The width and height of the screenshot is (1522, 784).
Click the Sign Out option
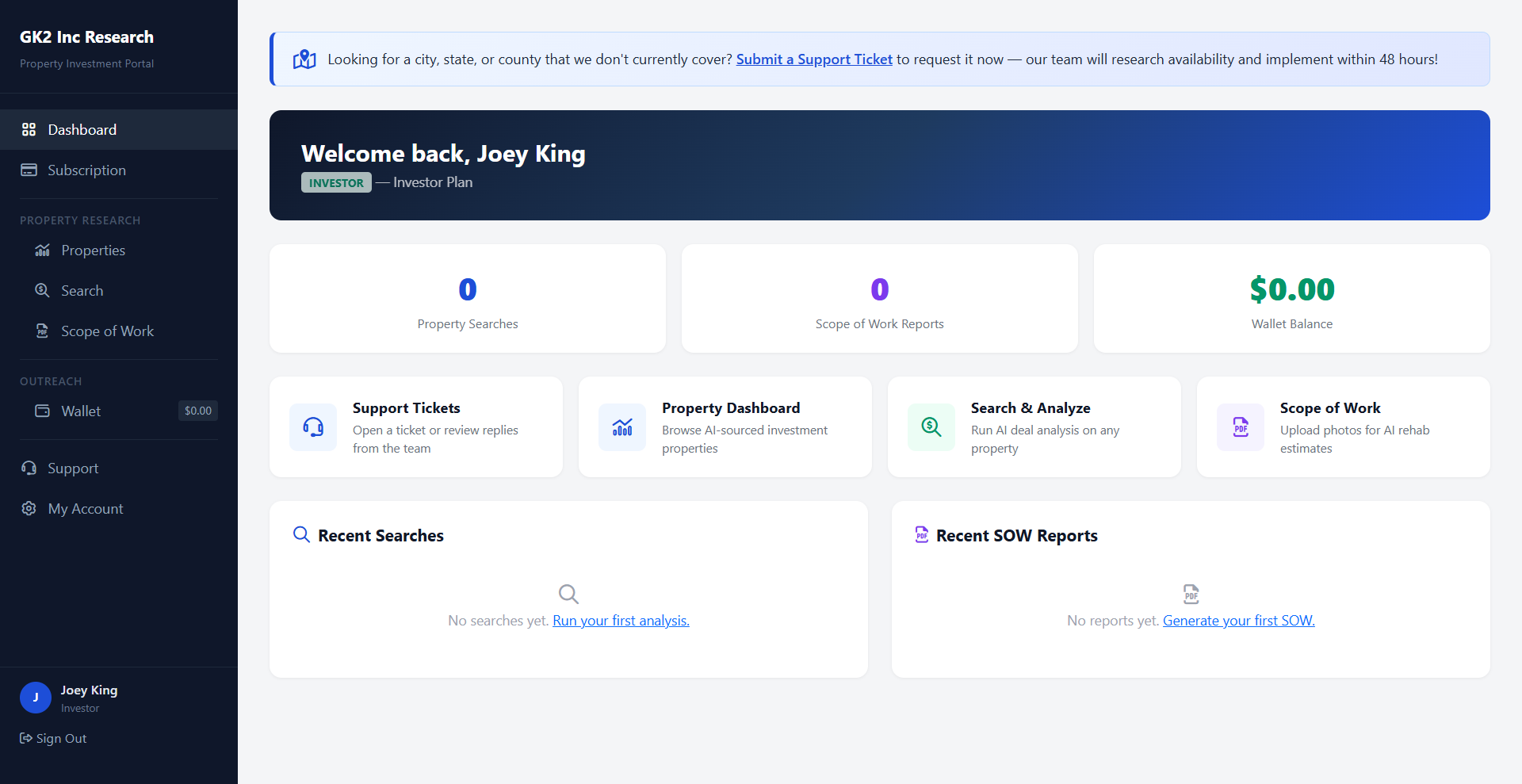[52, 737]
